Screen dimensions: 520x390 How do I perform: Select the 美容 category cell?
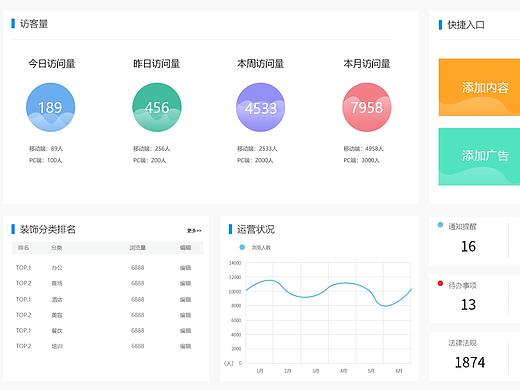(57, 315)
